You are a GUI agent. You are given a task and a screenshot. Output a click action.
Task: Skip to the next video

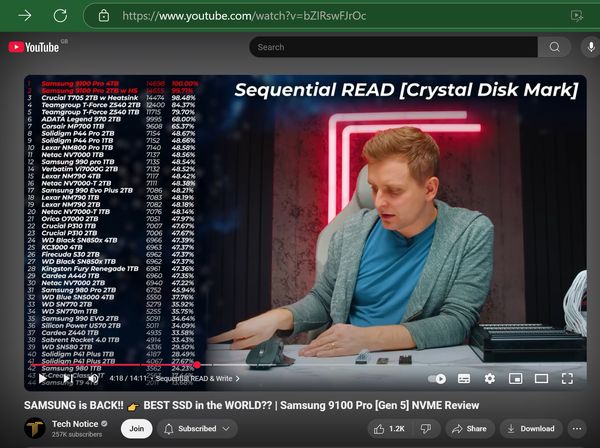pyautogui.click(x=68, y=379)
